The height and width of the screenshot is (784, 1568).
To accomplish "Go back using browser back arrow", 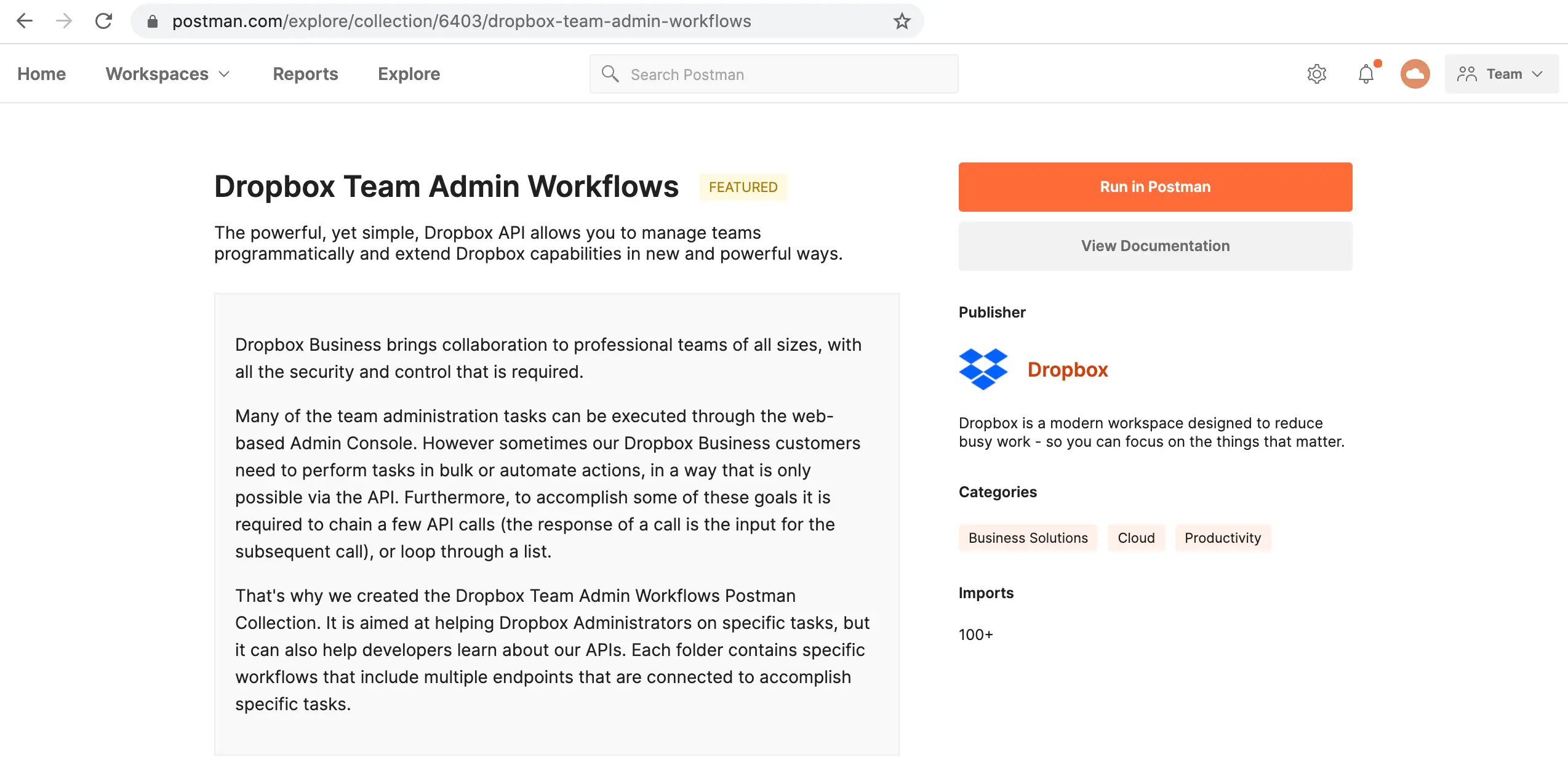I will coord(25,21).
